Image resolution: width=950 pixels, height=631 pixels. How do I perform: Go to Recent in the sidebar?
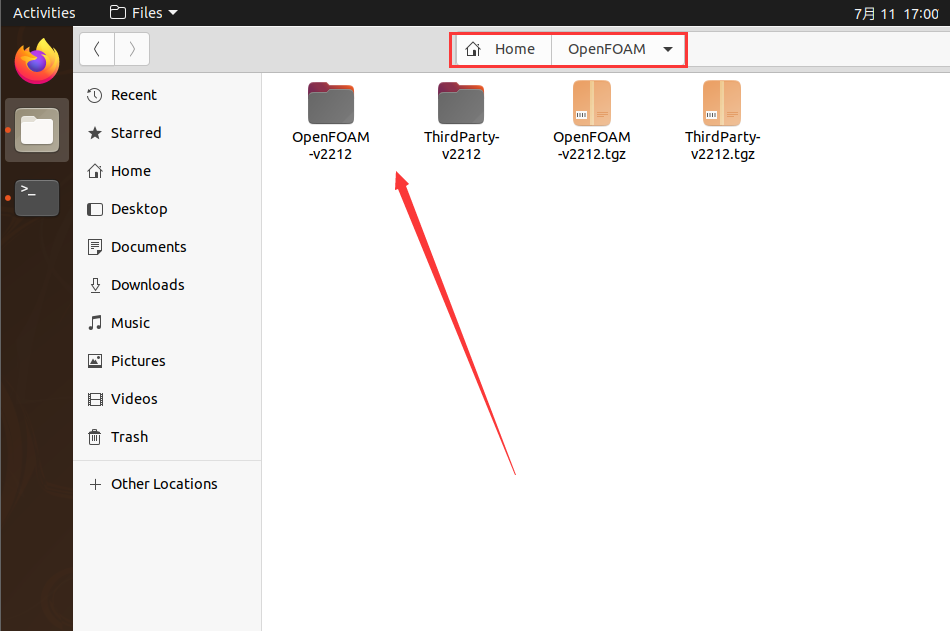coord(133,95)
